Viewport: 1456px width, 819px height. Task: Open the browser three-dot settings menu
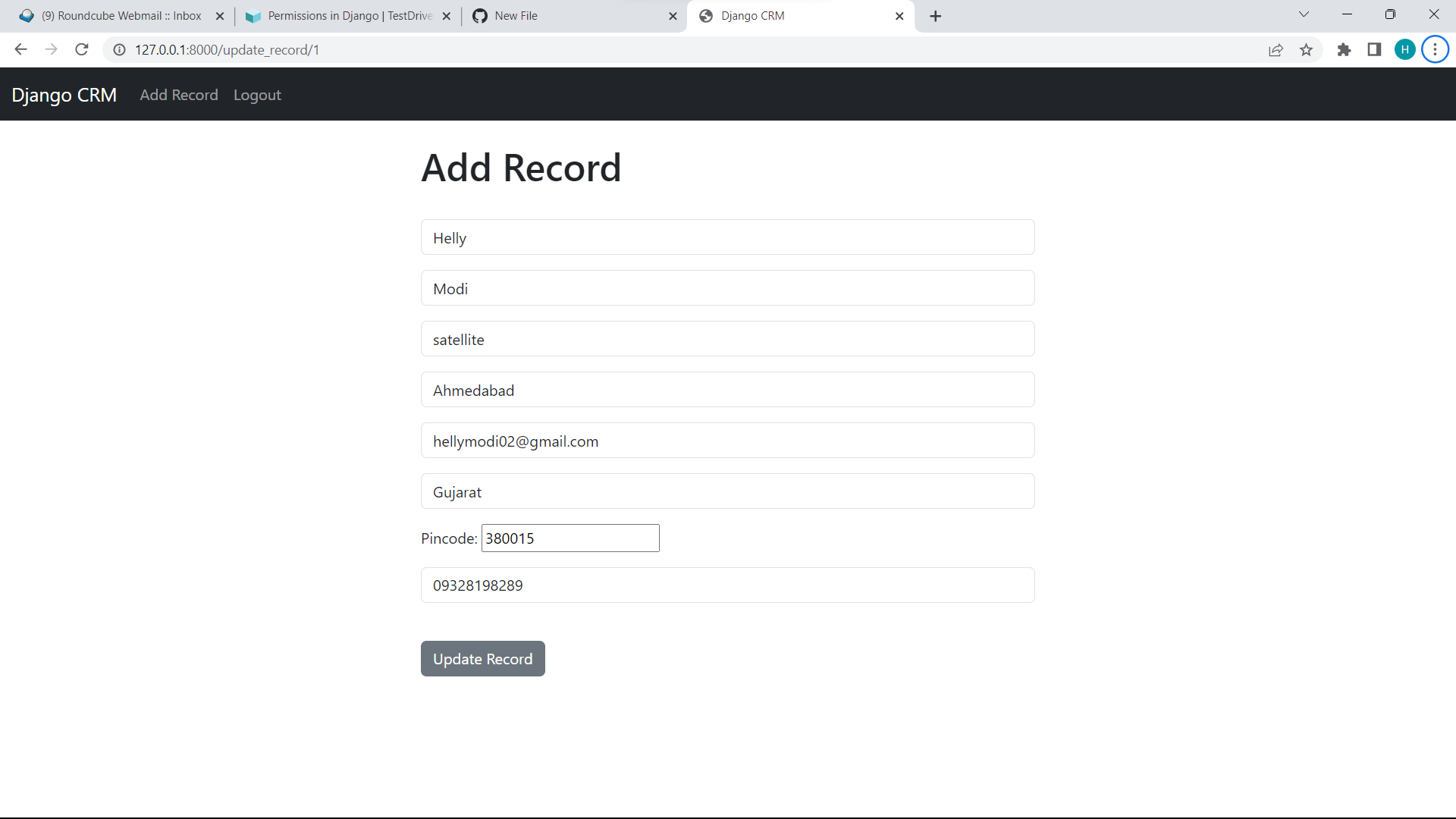pos(1435,49)
